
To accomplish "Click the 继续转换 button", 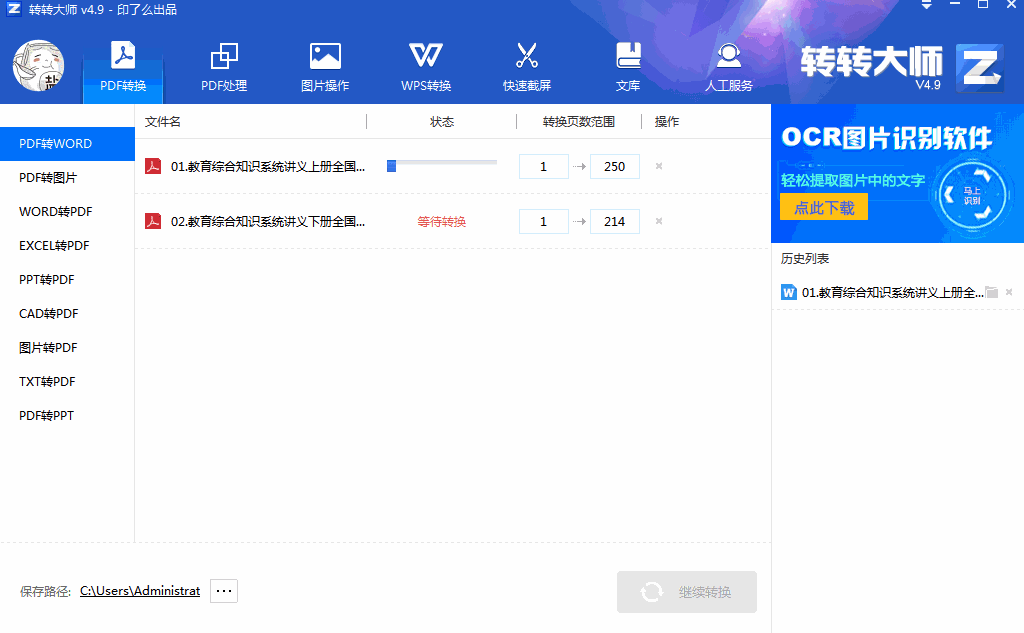I will (x=687, y=592).
